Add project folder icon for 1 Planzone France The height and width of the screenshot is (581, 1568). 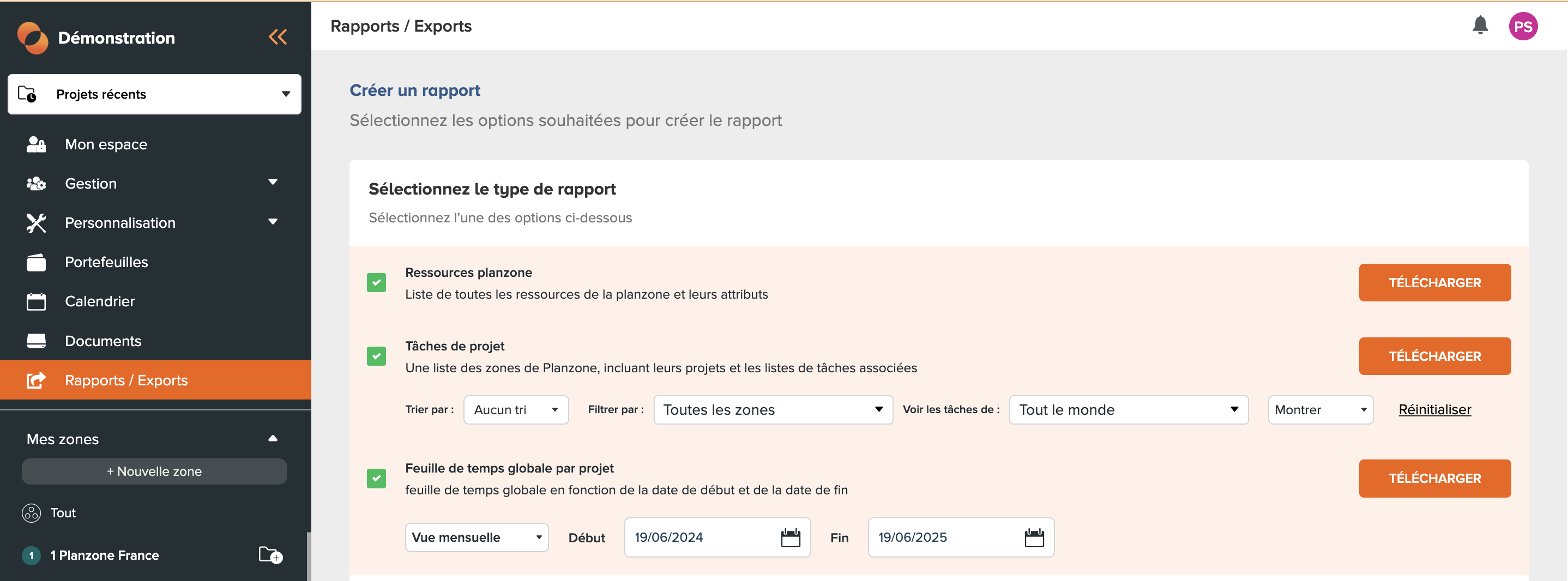[270, 555]
